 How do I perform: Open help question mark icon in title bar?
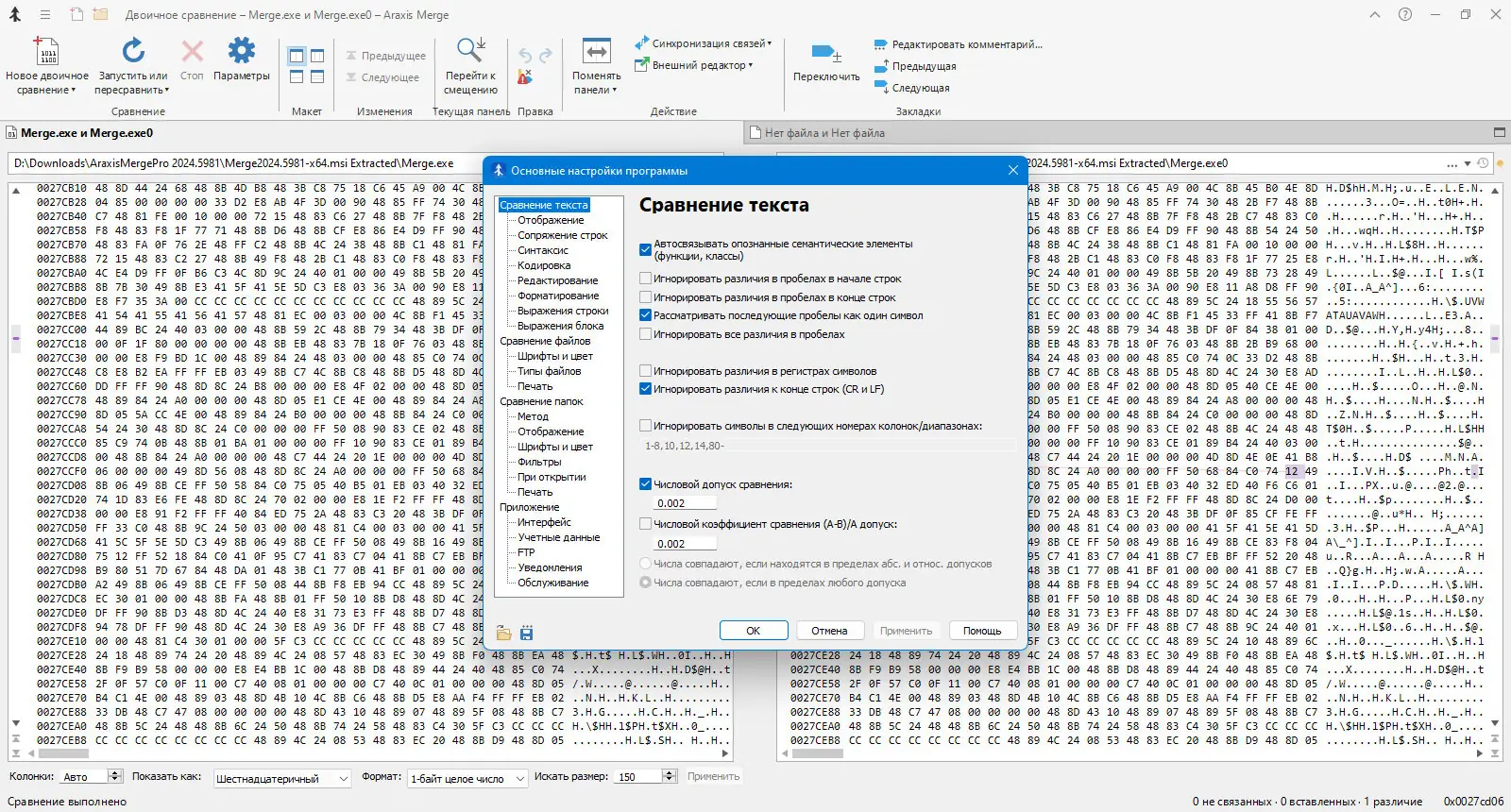tap(1405, 15)
